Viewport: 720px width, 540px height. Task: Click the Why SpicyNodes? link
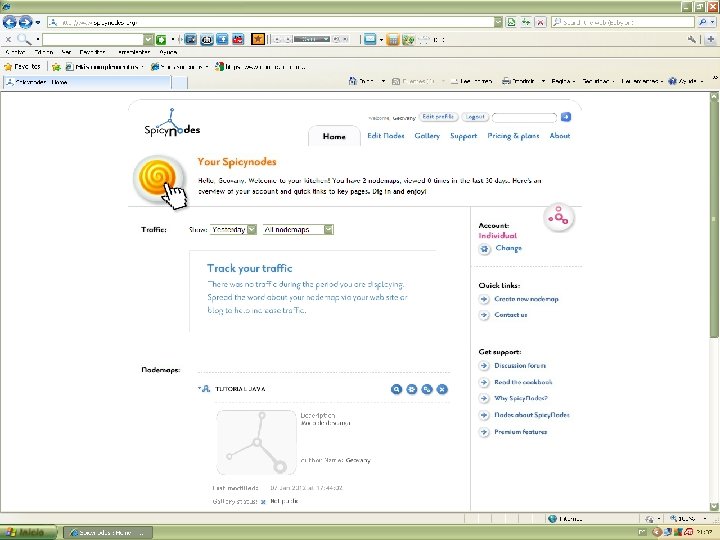pyautogui.click(x=521, y=399)
